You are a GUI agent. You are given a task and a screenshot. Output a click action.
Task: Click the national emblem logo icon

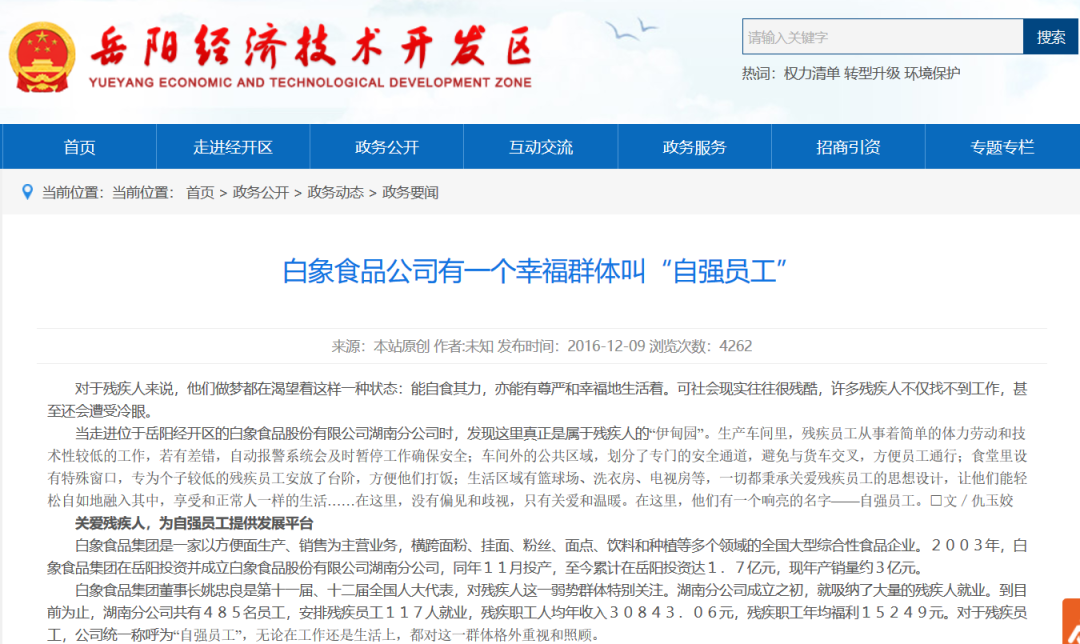(x=41, y=58)
